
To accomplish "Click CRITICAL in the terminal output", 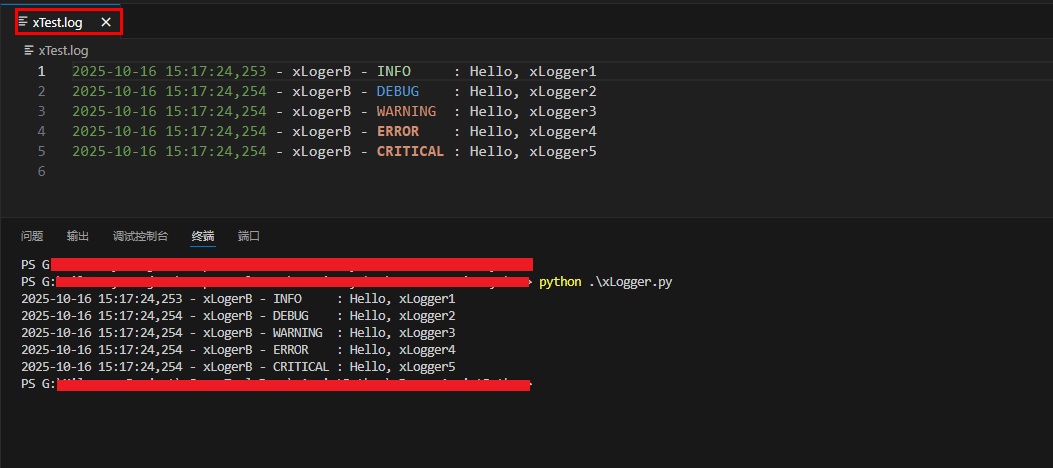I will pos(301,367).
